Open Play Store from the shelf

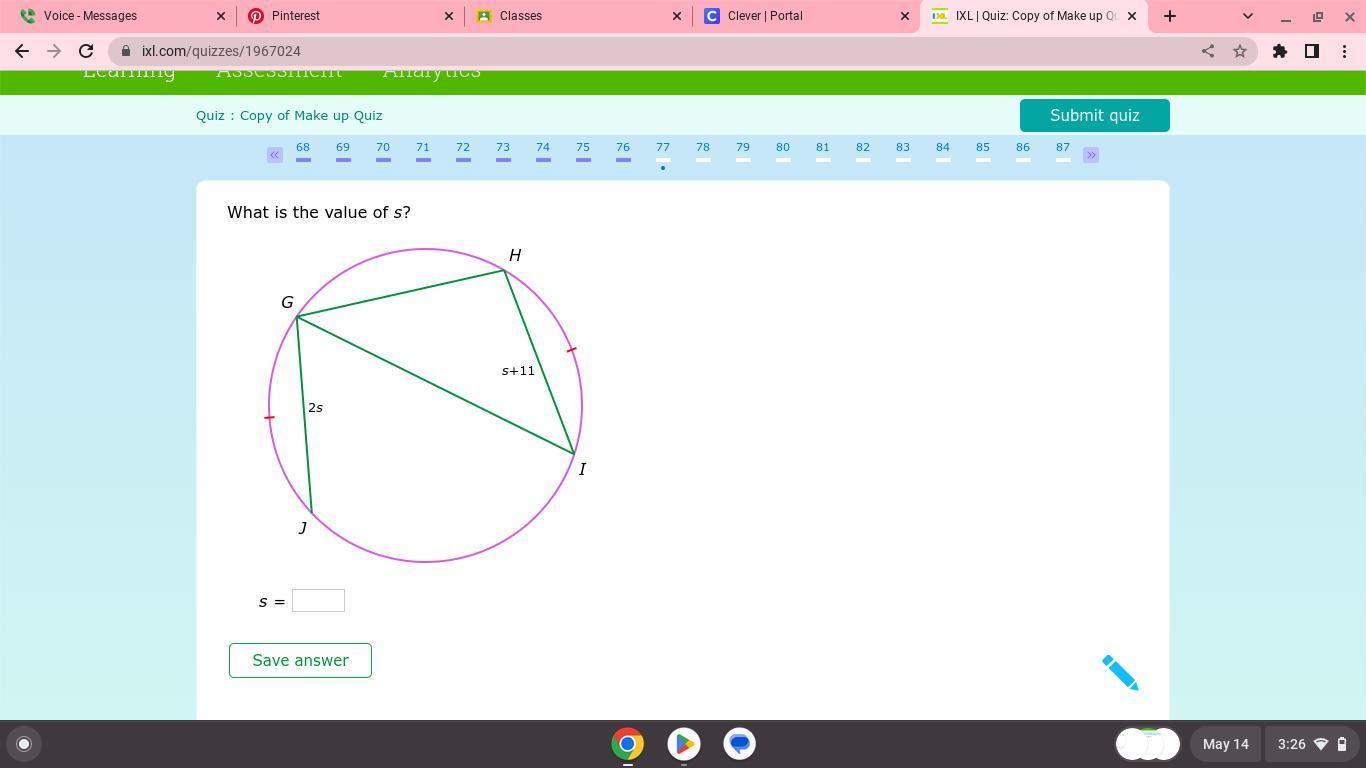click(684, 744)
